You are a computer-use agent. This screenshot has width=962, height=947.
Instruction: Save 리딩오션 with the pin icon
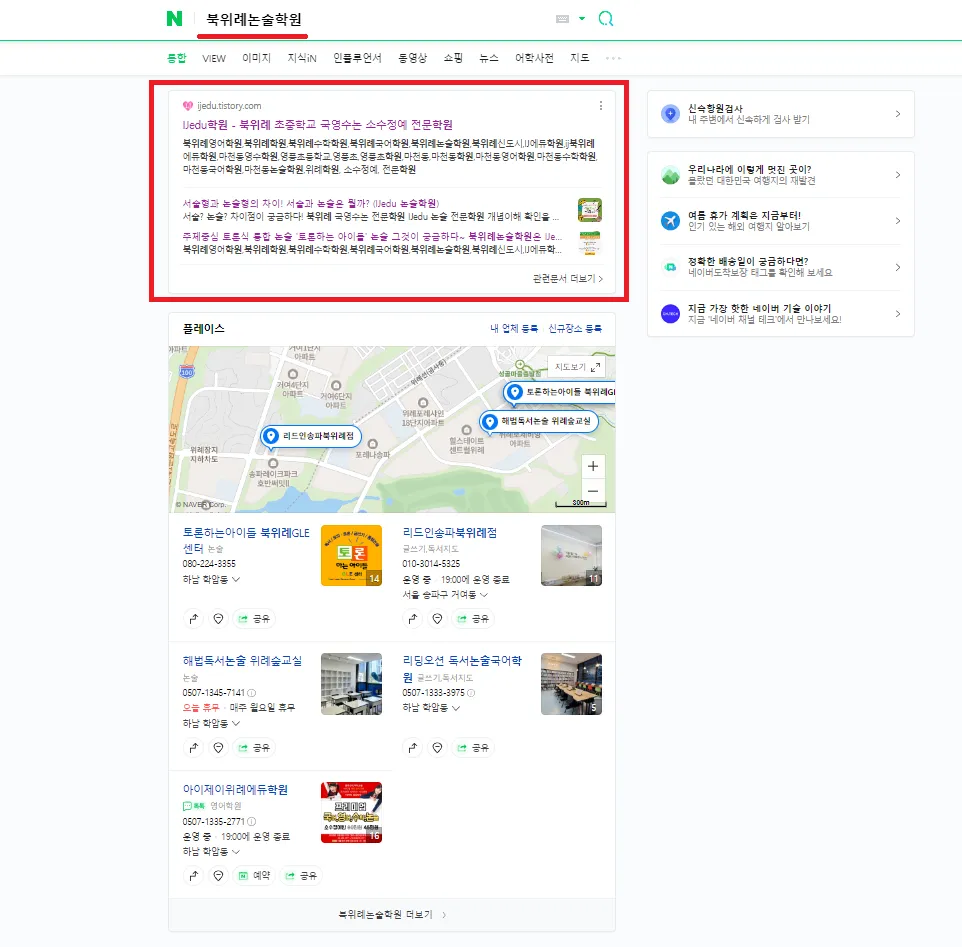tap(437, 748)
